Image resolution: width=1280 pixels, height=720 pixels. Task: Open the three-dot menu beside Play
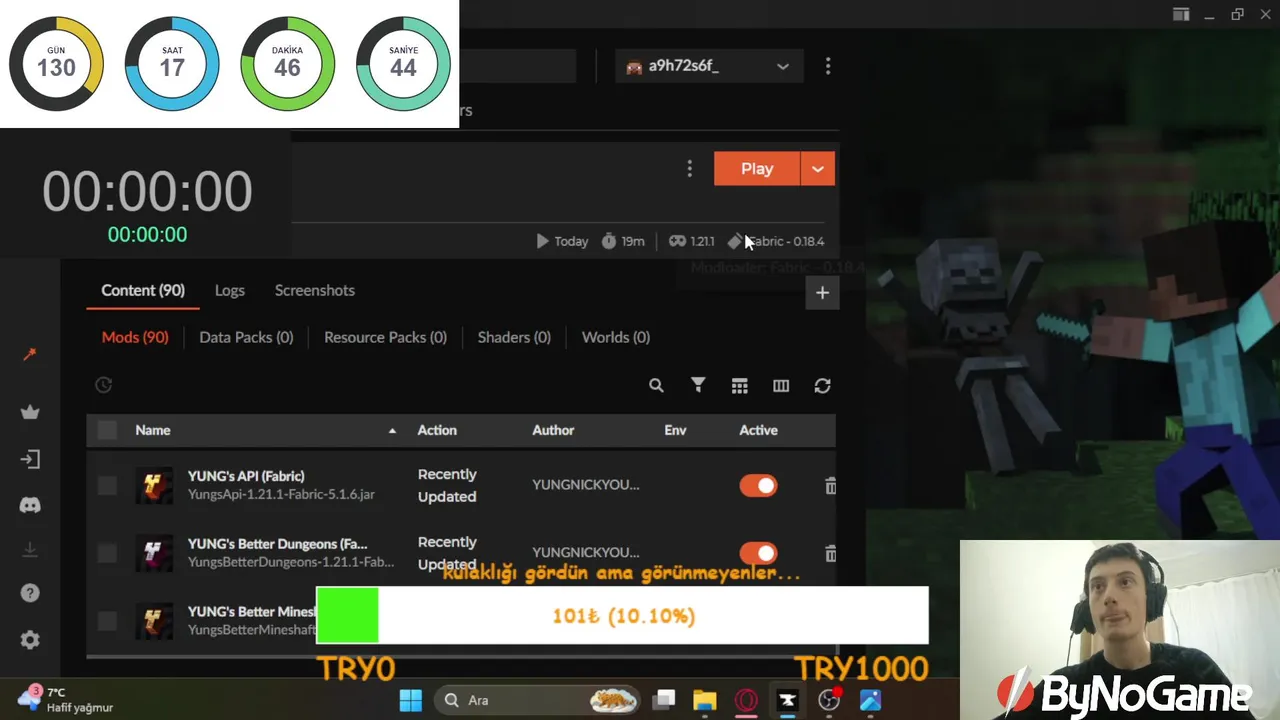pyautogui.click(x=689, y=169)
